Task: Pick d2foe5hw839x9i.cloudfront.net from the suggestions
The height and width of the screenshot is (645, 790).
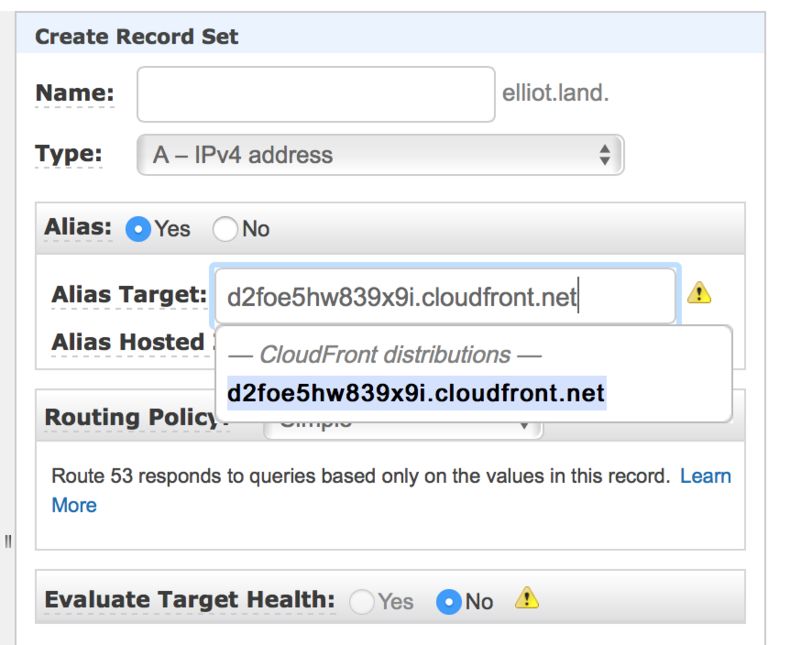Action: point(416,393)
